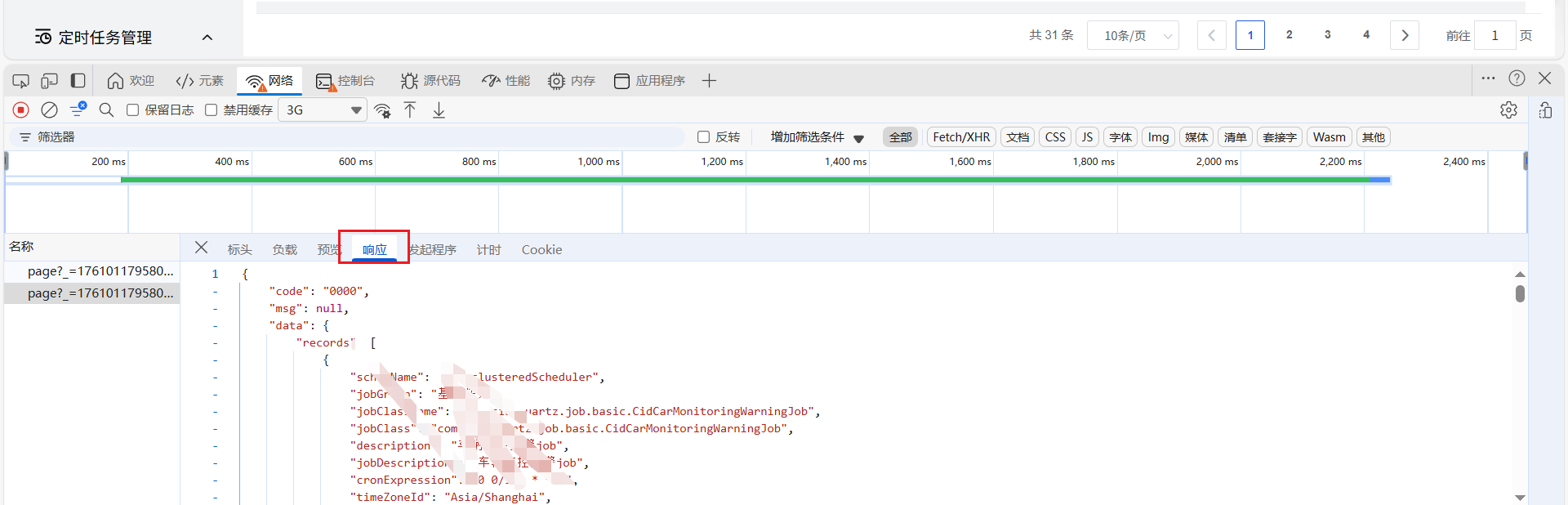Open DevTools help question icon
1568x505 pixels.
click(x=1517, y=78)
